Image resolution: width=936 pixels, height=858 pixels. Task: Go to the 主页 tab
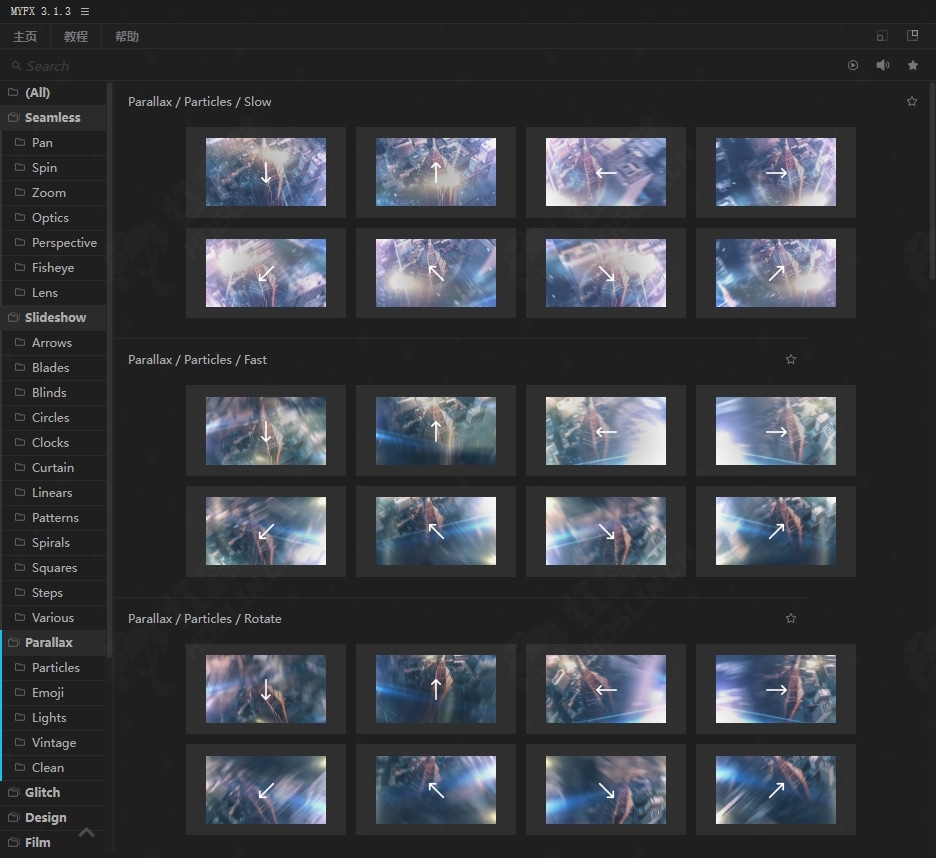coord(25,36)
